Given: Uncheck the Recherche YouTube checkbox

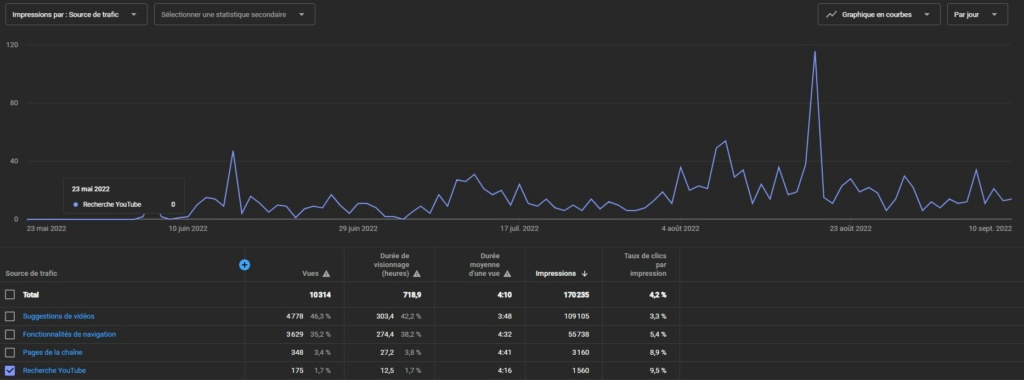Looking at the screenshot, I should tap(10, 370).
